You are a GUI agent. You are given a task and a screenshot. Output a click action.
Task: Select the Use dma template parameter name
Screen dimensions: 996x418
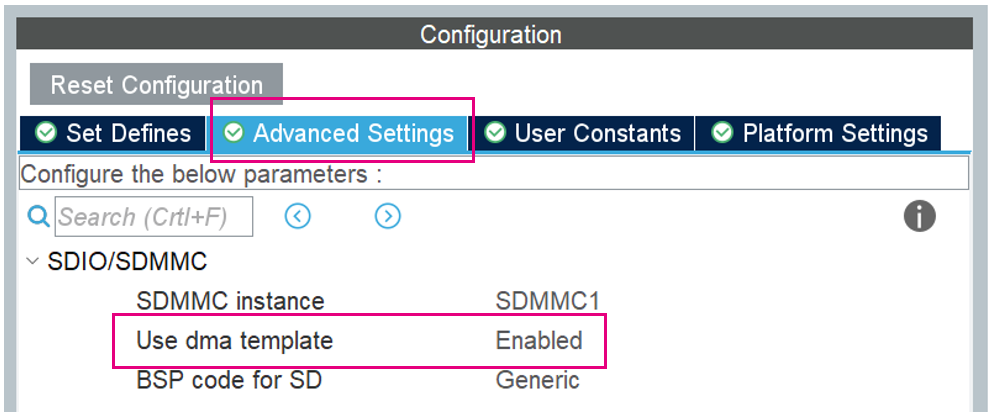pos(234,341)
